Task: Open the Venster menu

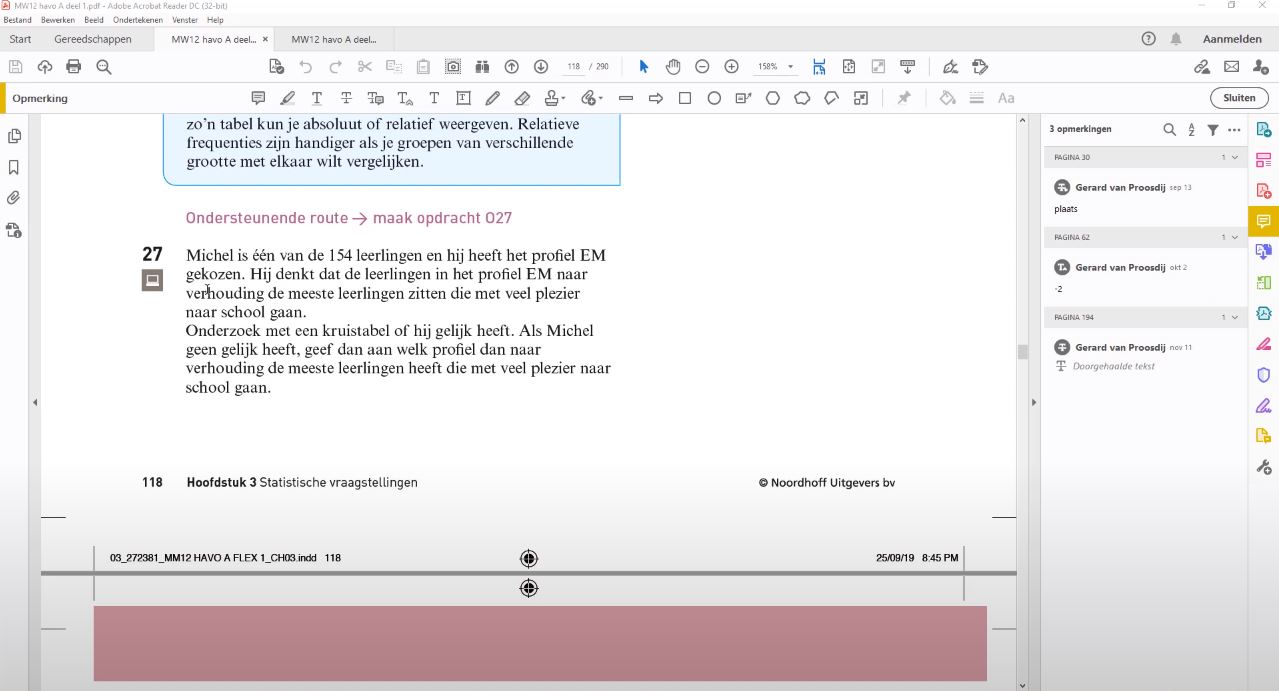Action: (184, 20)
